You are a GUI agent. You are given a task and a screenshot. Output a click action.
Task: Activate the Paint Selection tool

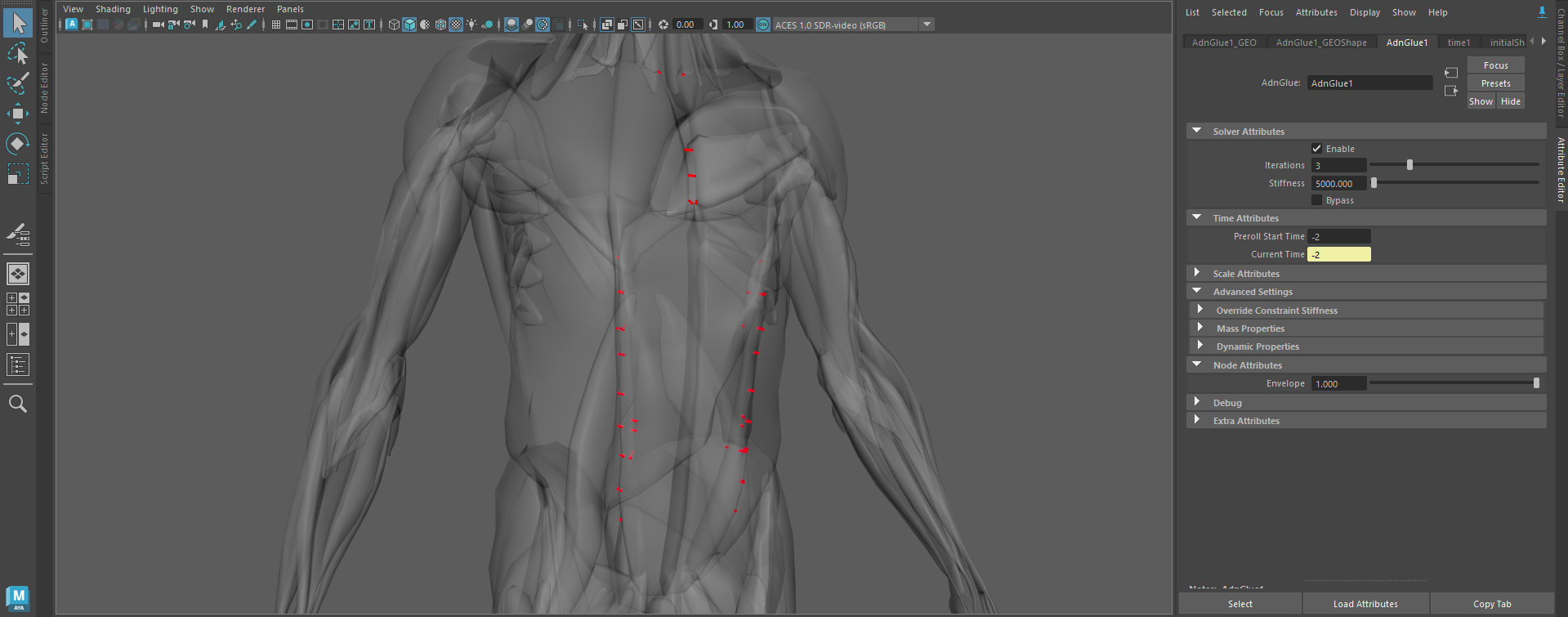(18, 83)
